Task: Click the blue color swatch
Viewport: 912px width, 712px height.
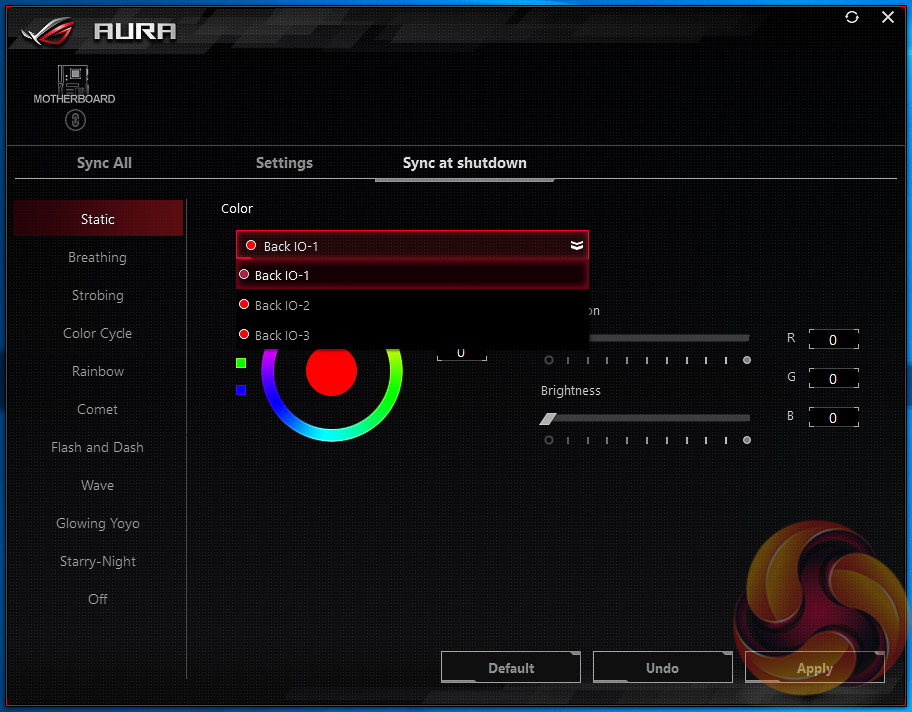Action: (x=241, y=390)
